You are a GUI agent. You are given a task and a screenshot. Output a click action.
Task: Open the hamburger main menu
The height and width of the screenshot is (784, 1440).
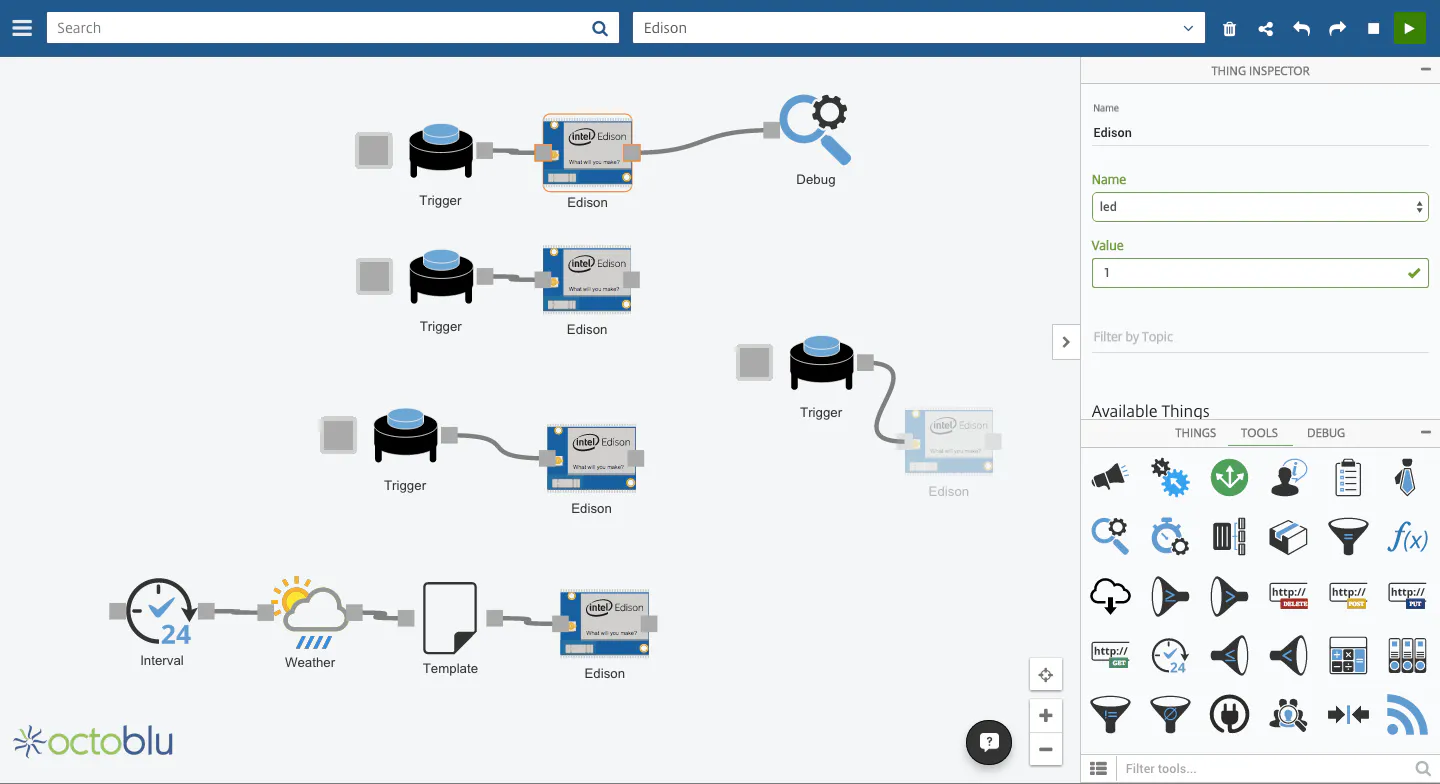(22, 28)
